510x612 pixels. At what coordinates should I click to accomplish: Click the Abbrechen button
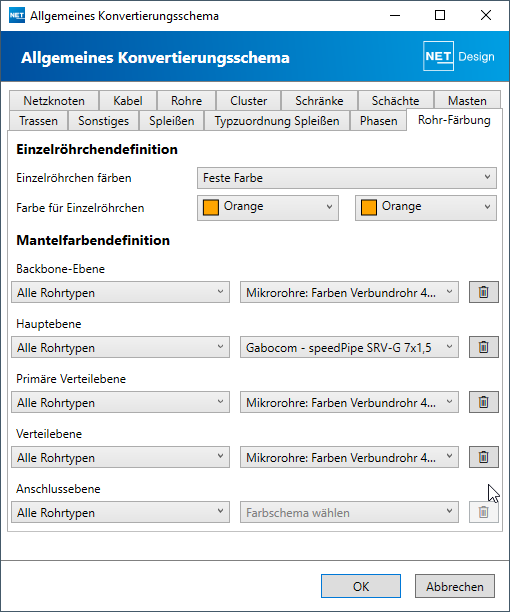455,586
